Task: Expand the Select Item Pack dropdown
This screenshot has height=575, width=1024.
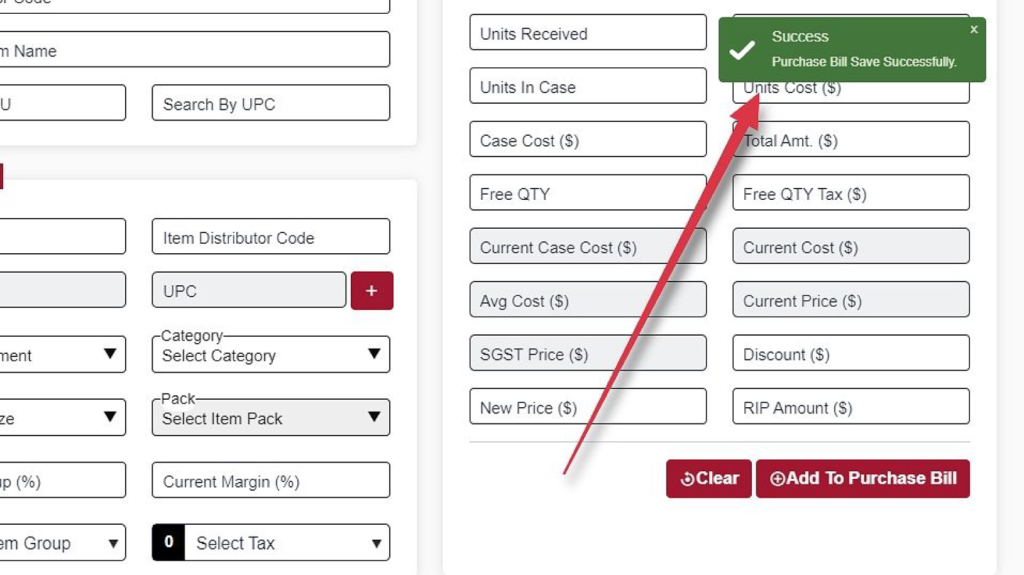Action: point(271,418)
